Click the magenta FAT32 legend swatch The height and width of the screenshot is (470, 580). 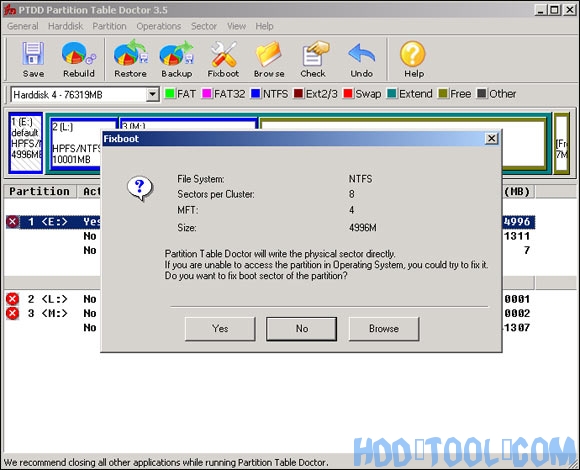(x=206, y=93)
